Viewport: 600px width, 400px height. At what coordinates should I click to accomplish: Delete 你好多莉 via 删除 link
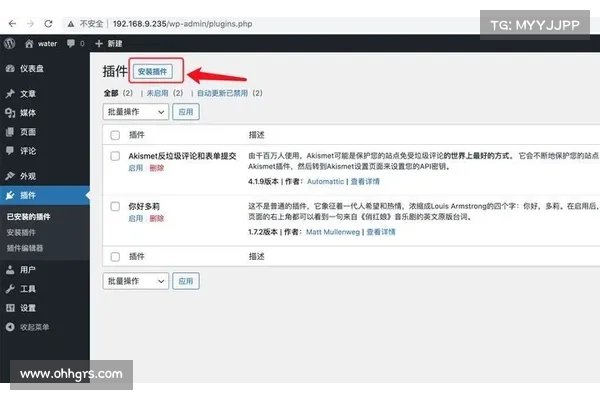(157, 219)
